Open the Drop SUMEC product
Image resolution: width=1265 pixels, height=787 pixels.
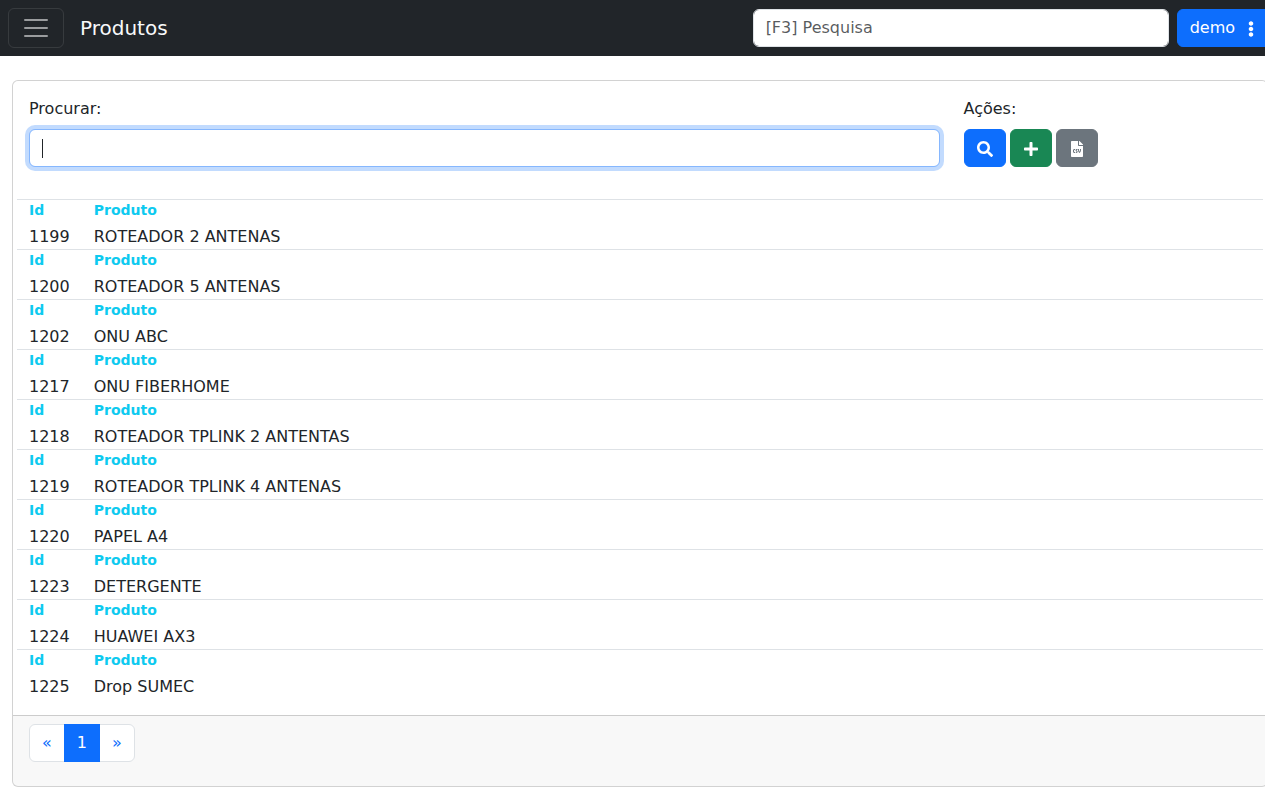click(144, 687)
